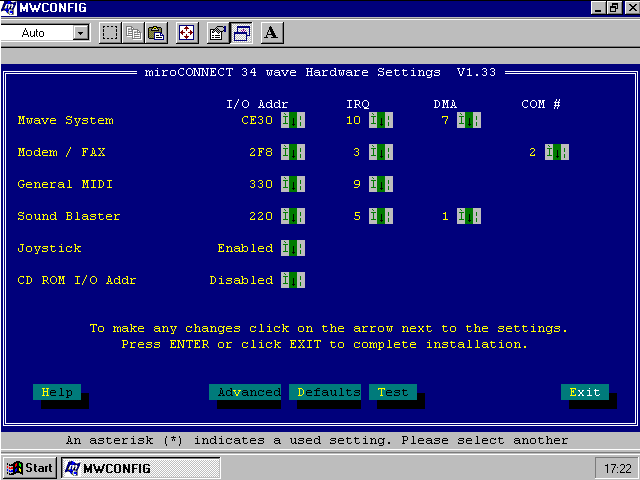Screen dimensions: 640x480
Task: Click the 'Sound Blaster' row label
Action: click(69, 216)
